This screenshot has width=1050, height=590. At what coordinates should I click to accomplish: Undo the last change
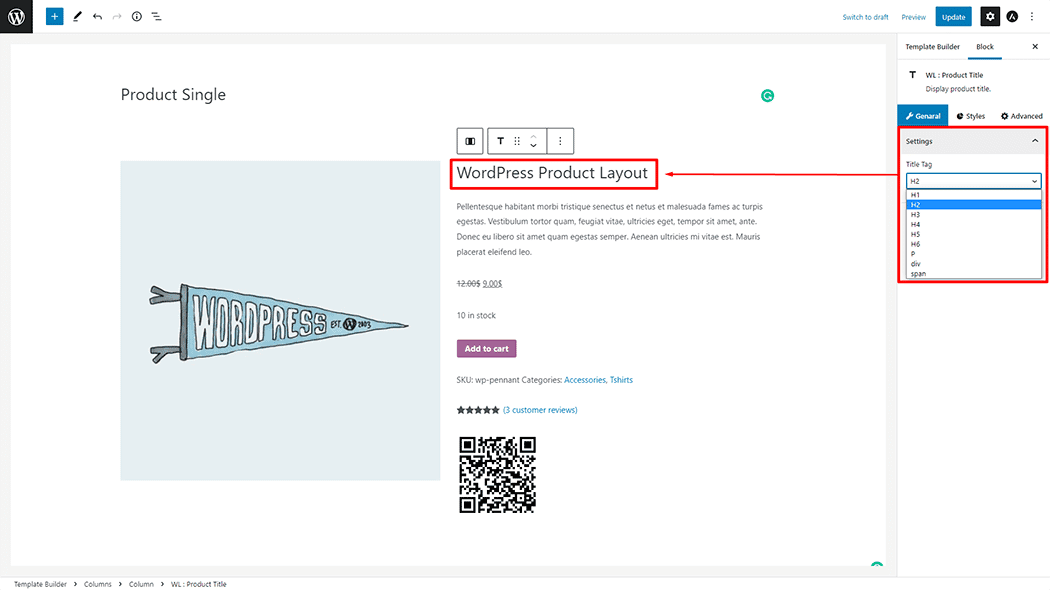coord(97,16)
